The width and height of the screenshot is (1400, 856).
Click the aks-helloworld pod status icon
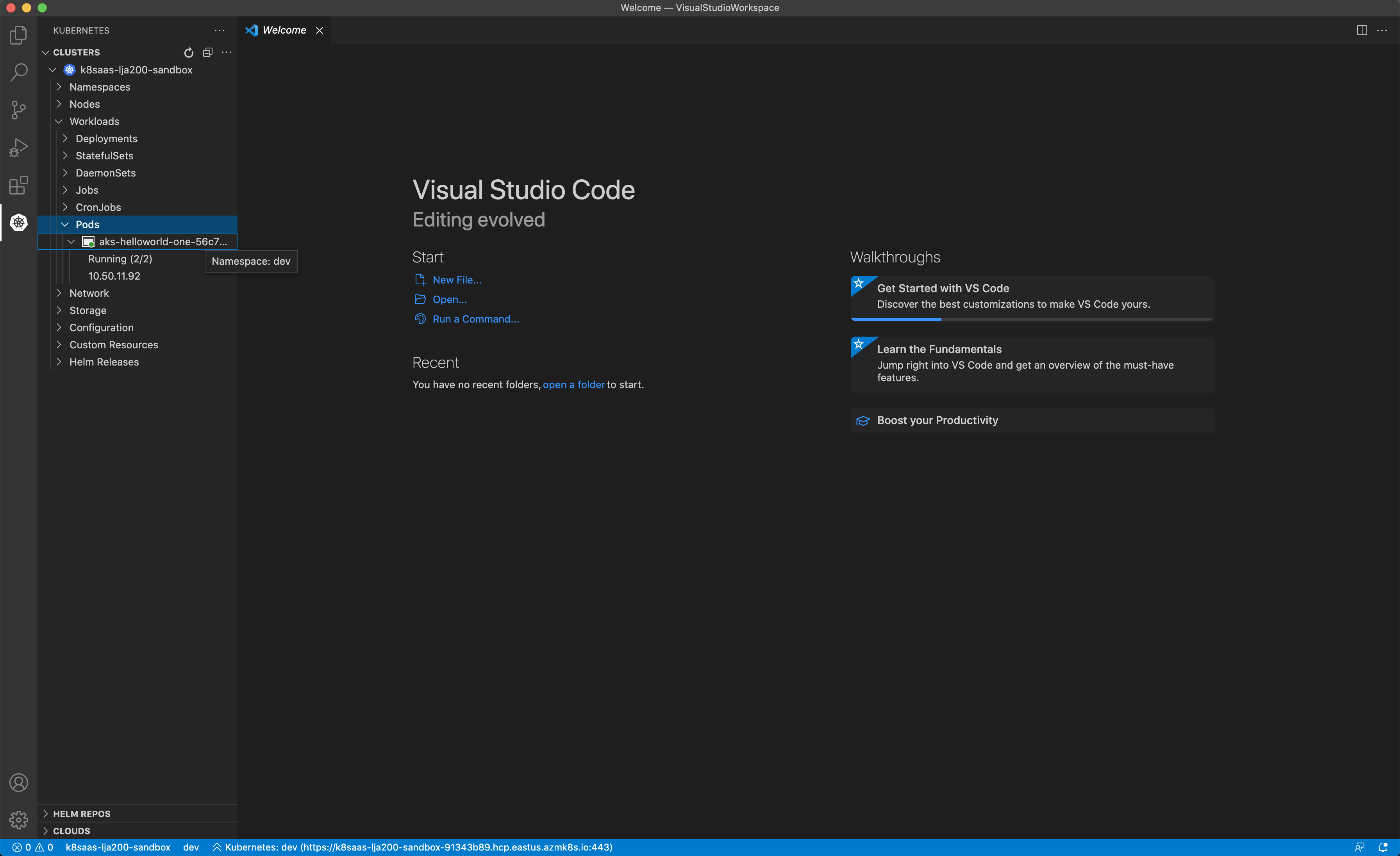(88, 241)
